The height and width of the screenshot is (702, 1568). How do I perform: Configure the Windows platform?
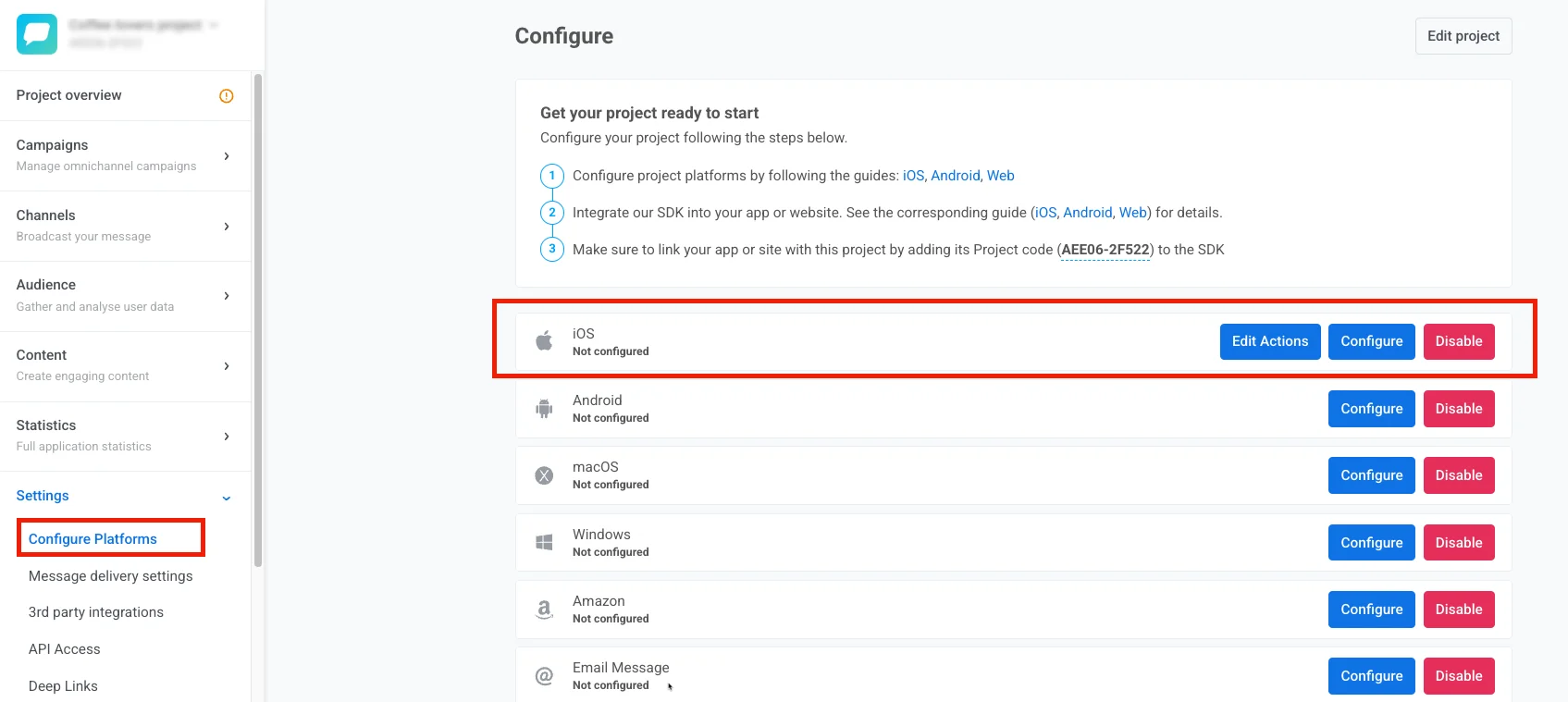(1372, 543)
